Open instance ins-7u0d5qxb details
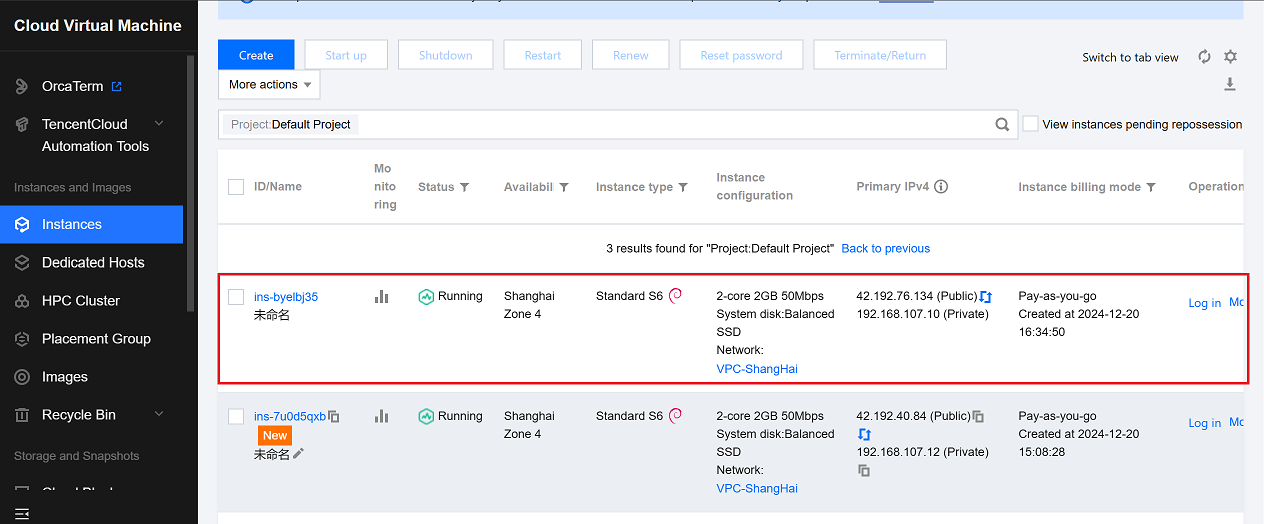This screenshot has height=524, width=1264. pos(290,416)
